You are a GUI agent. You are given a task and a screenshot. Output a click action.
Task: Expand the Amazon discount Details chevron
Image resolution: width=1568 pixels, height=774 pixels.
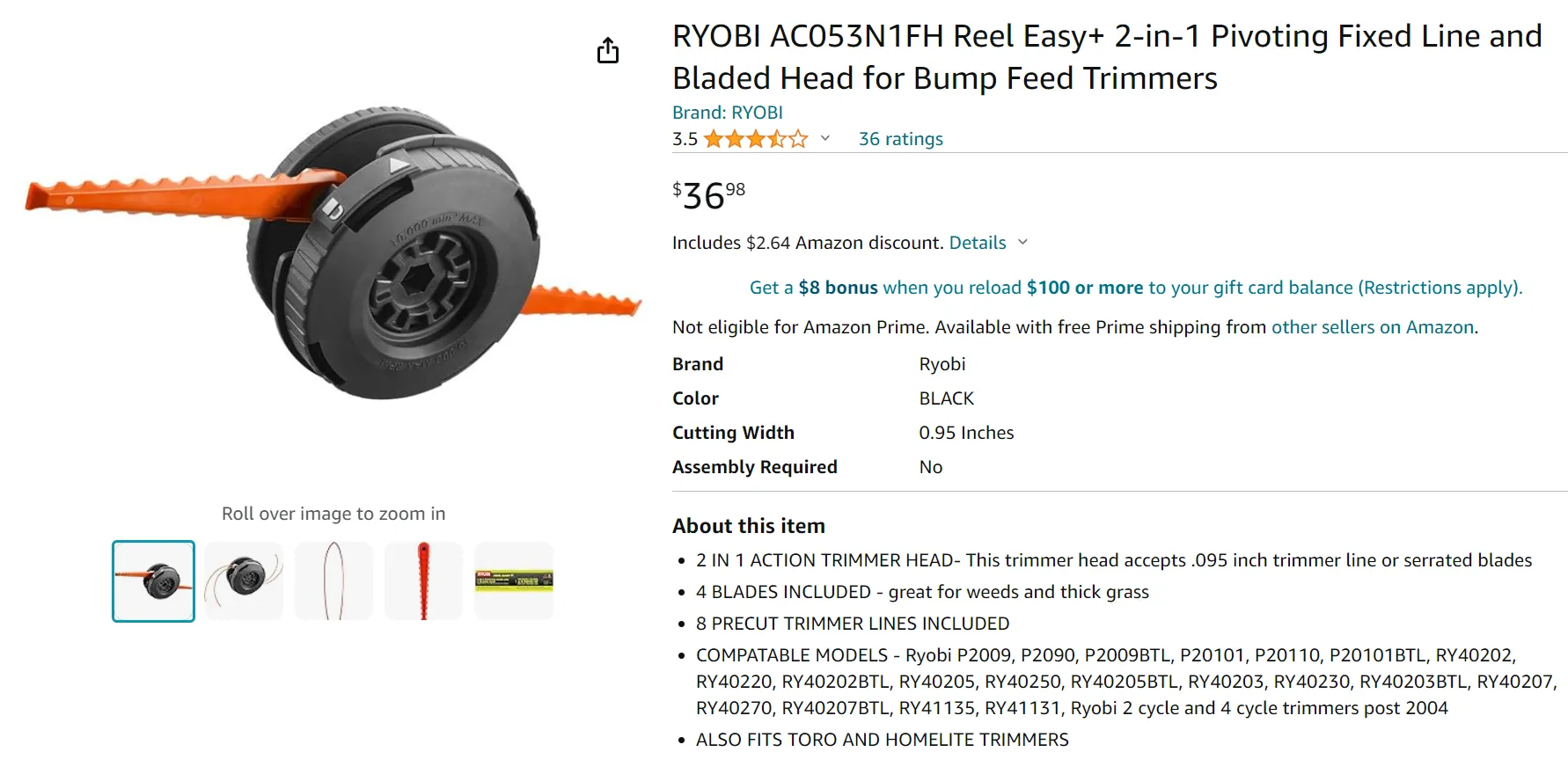(x=1022, y=243)
